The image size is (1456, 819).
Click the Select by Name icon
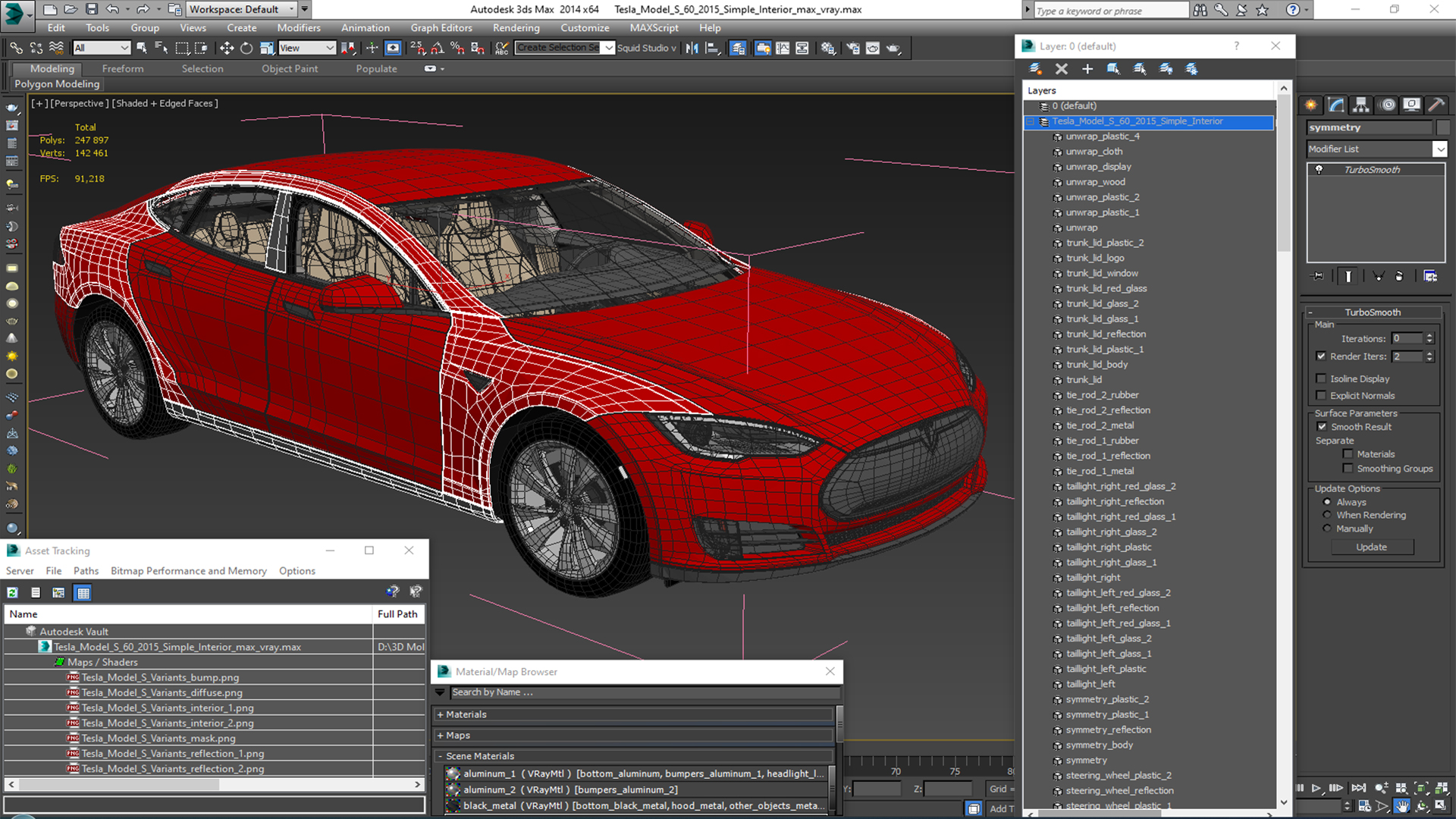162,48
